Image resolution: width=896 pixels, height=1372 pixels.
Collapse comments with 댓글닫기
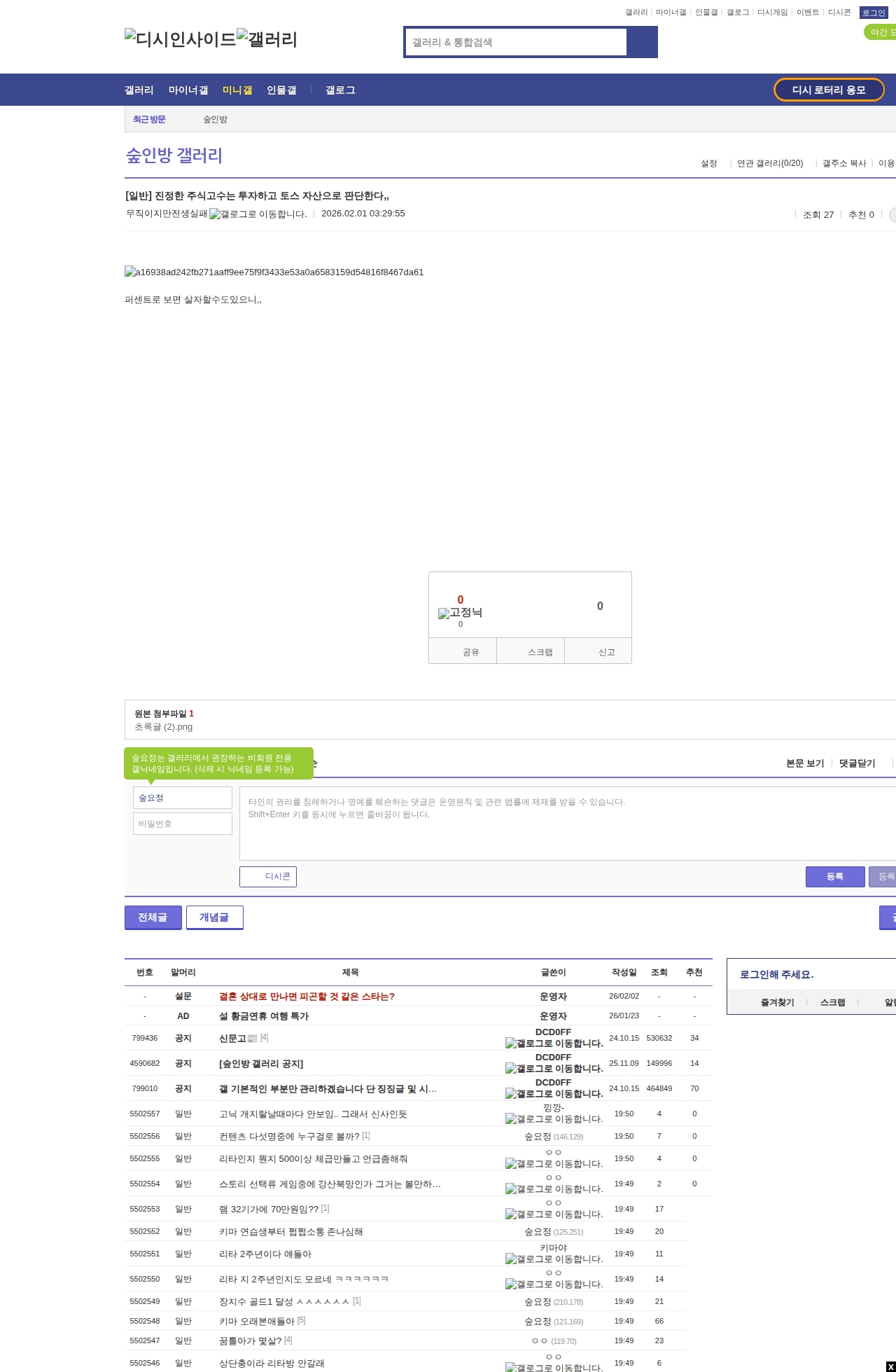coord(857,763)
